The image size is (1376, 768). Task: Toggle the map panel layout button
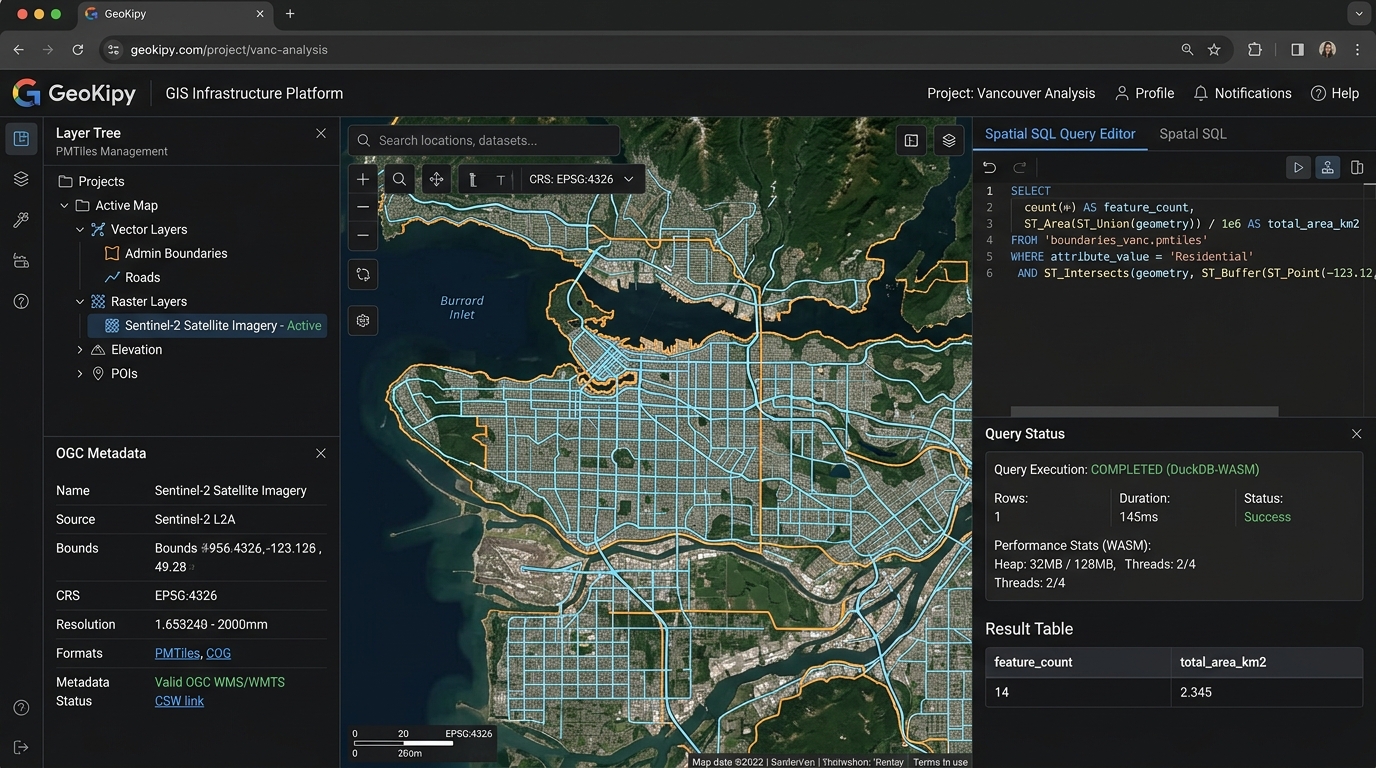(911, 141)
